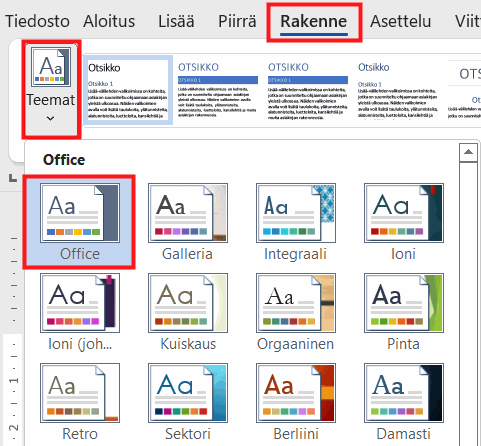Select the Damasti theme
481x446 pixels.
coord(404,402)
